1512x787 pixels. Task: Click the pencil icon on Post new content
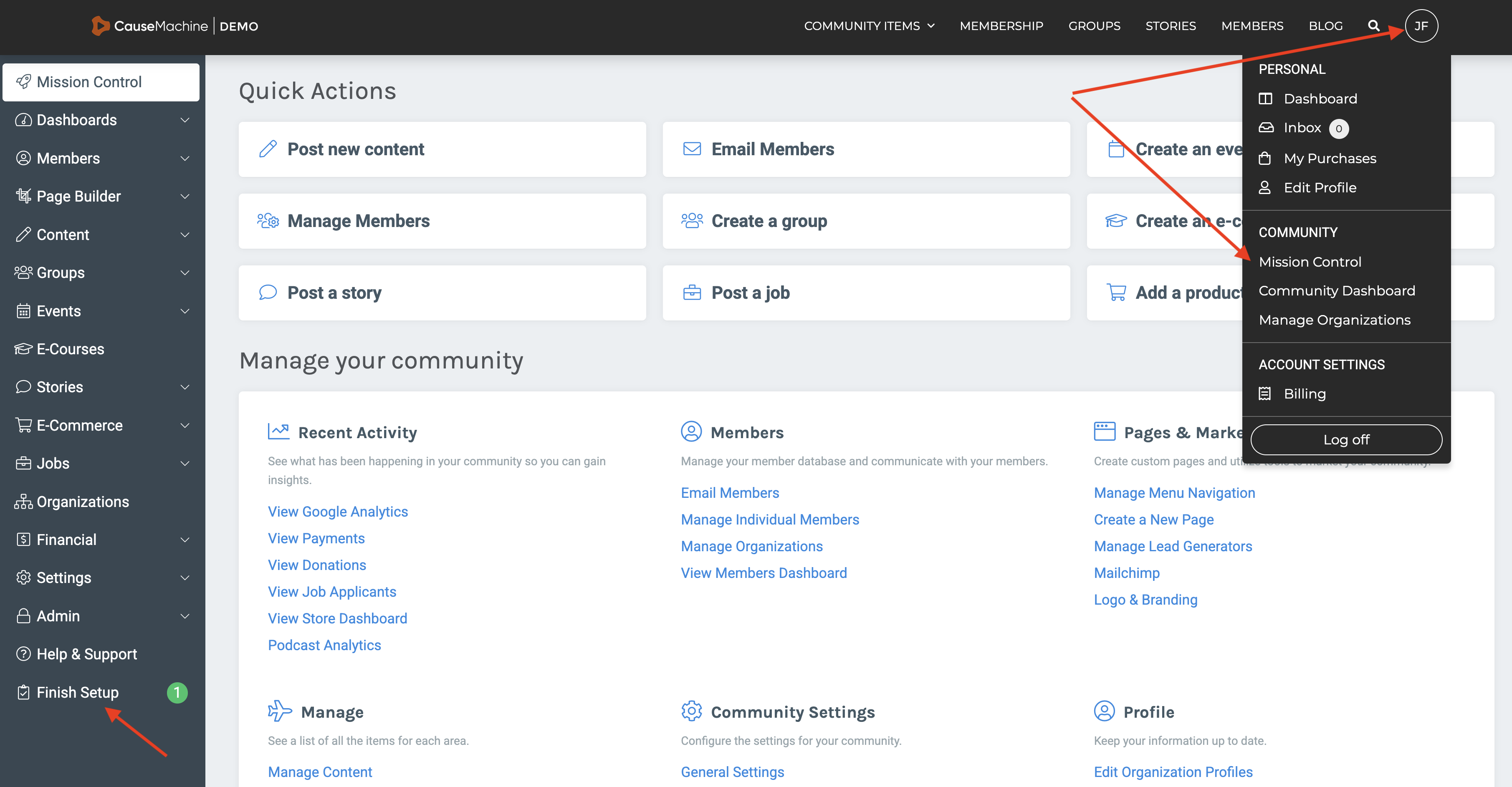point(268,149)
